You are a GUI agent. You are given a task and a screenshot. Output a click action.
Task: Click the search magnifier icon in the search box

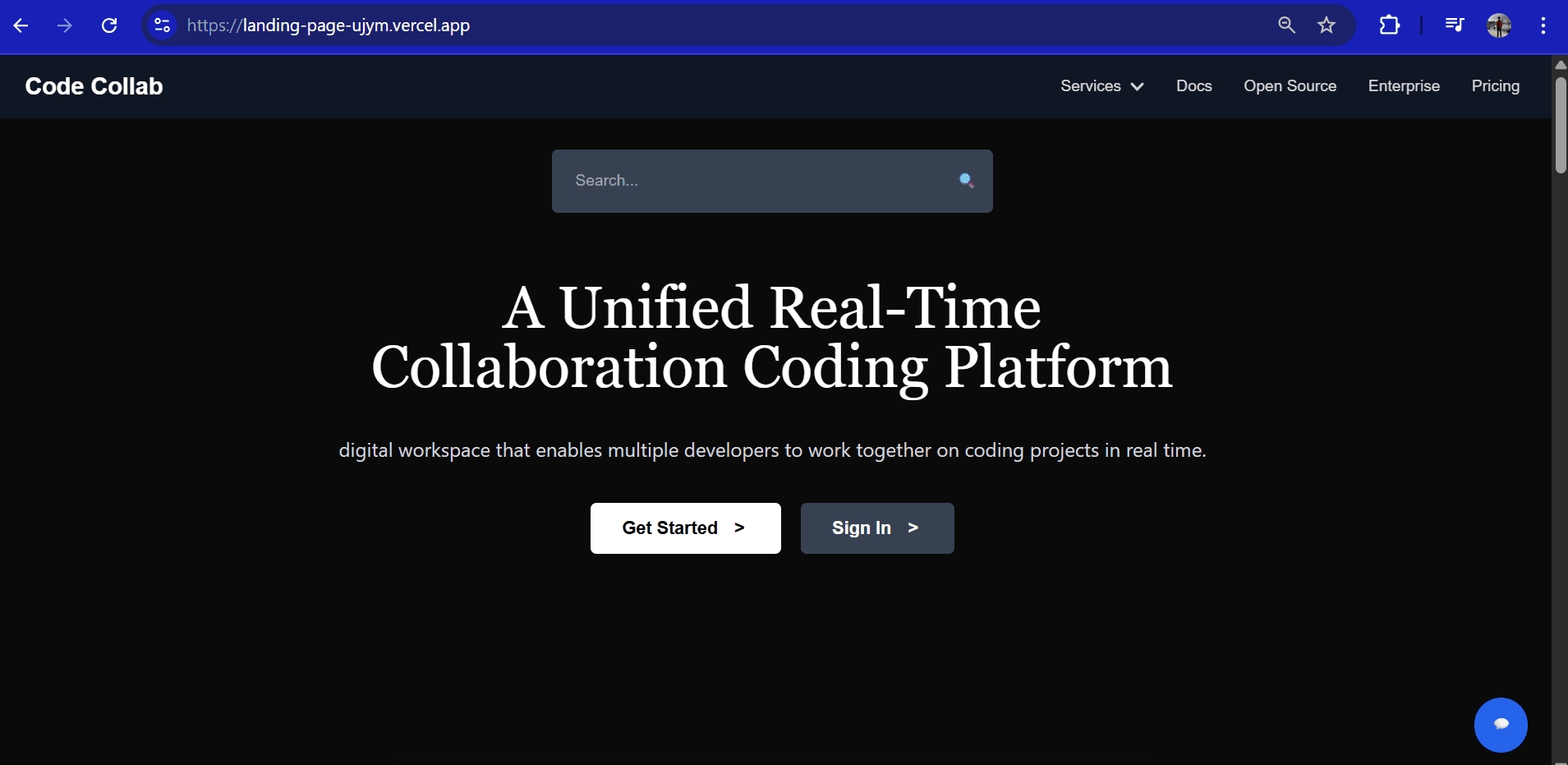967,181
